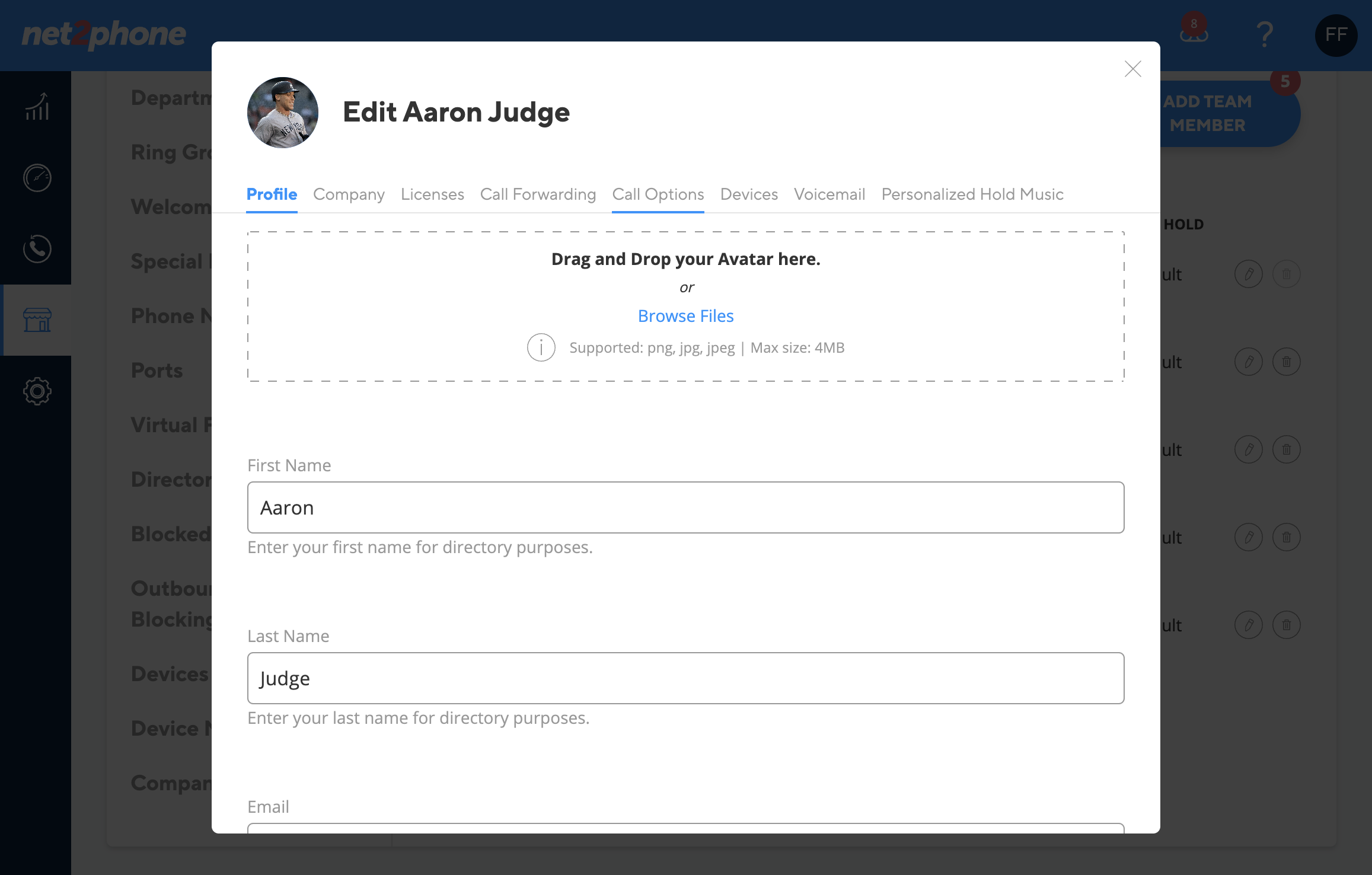The width and height of the screenshot is (1372, 875).
Task: Open the help question mark icon
Action: (1264, 34)
